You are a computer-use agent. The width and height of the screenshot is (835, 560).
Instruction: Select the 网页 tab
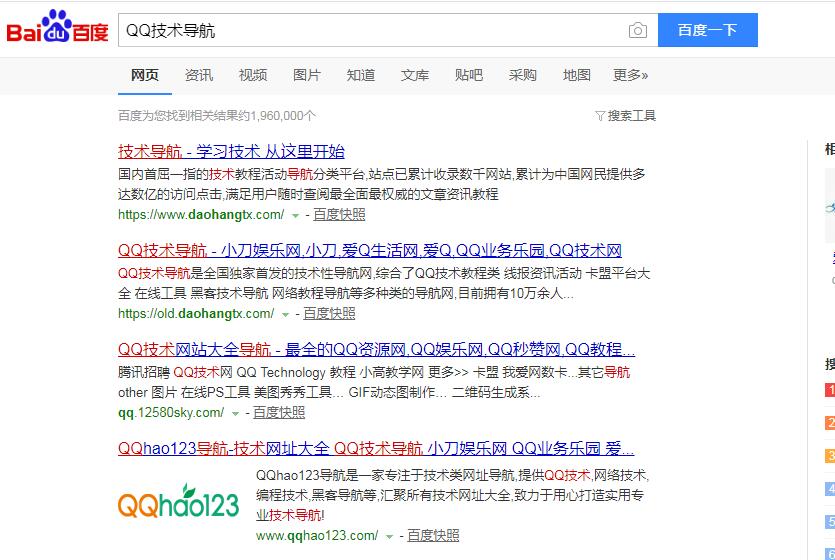point(145,75)
